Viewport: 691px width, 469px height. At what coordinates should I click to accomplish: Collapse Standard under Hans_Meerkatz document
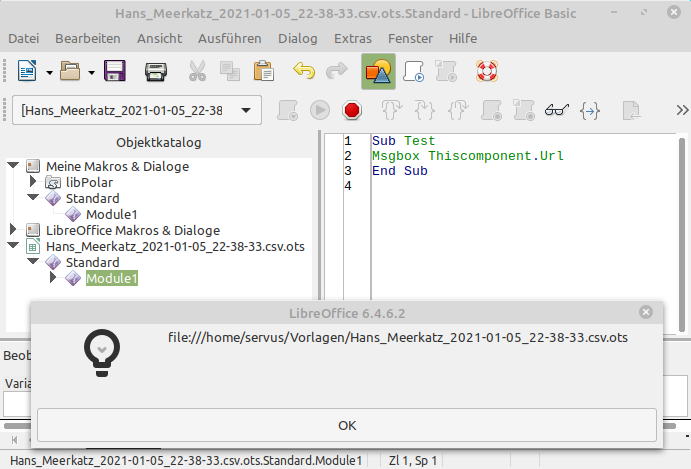tap(33, 261)
